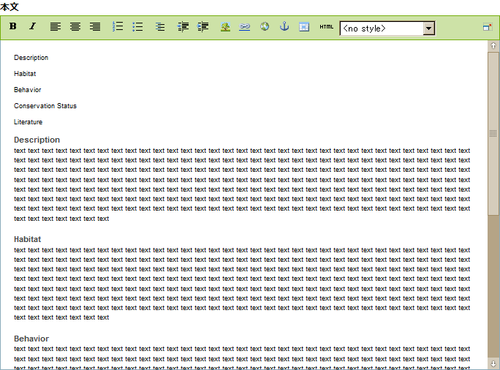Center align the text
Screen dimensions: 500x370
75,27
